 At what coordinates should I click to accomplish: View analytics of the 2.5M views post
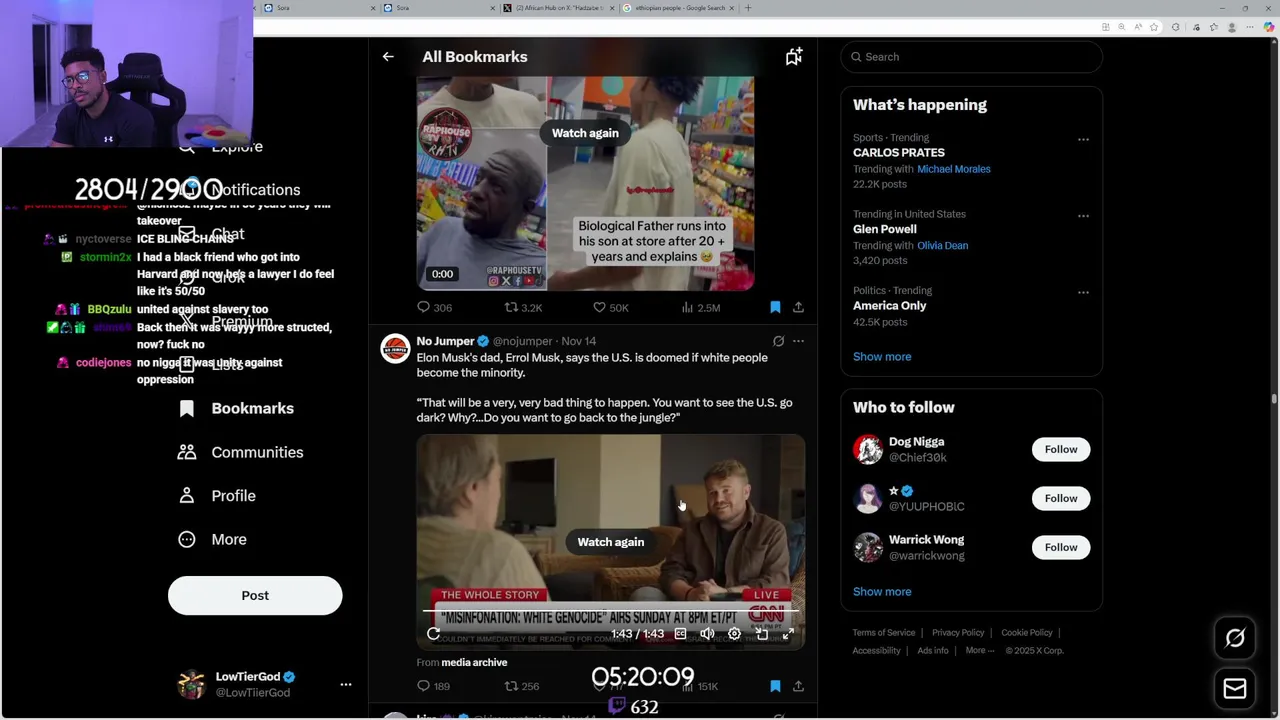[x=688, y=307]
